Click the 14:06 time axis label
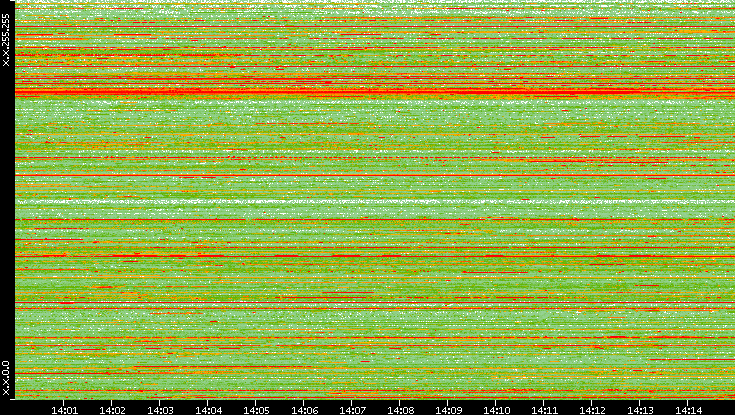Viewport: 735px width, 415px height. point(304,410)
